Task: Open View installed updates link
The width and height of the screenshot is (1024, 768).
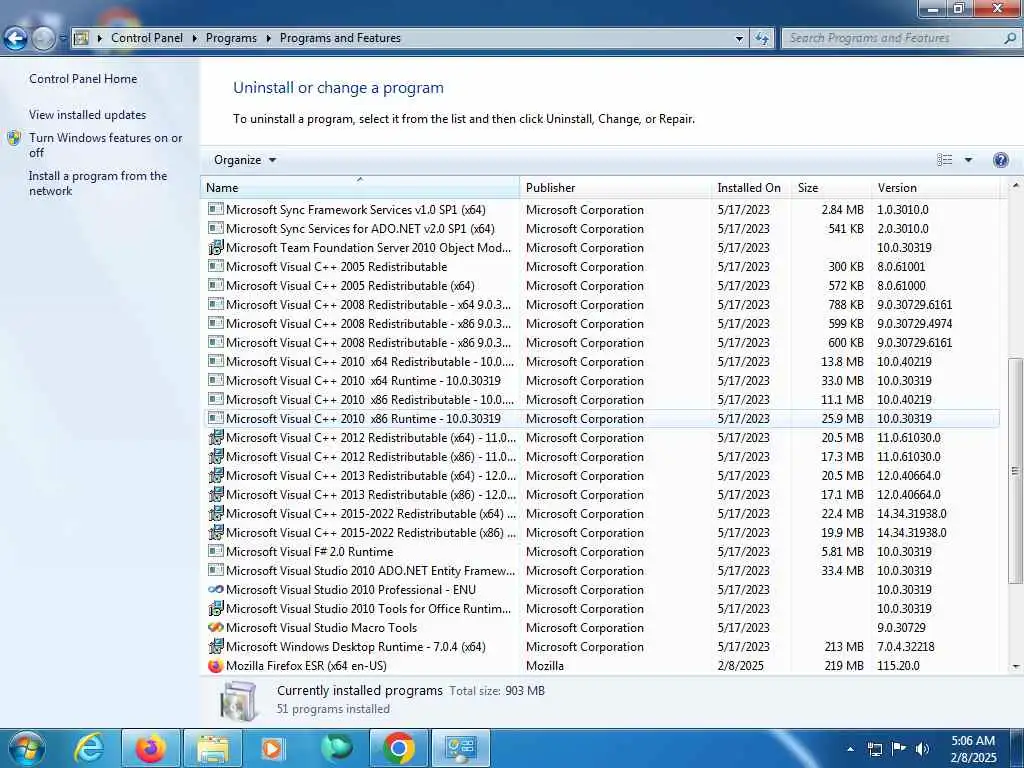Action: click(x=88, y=115)
